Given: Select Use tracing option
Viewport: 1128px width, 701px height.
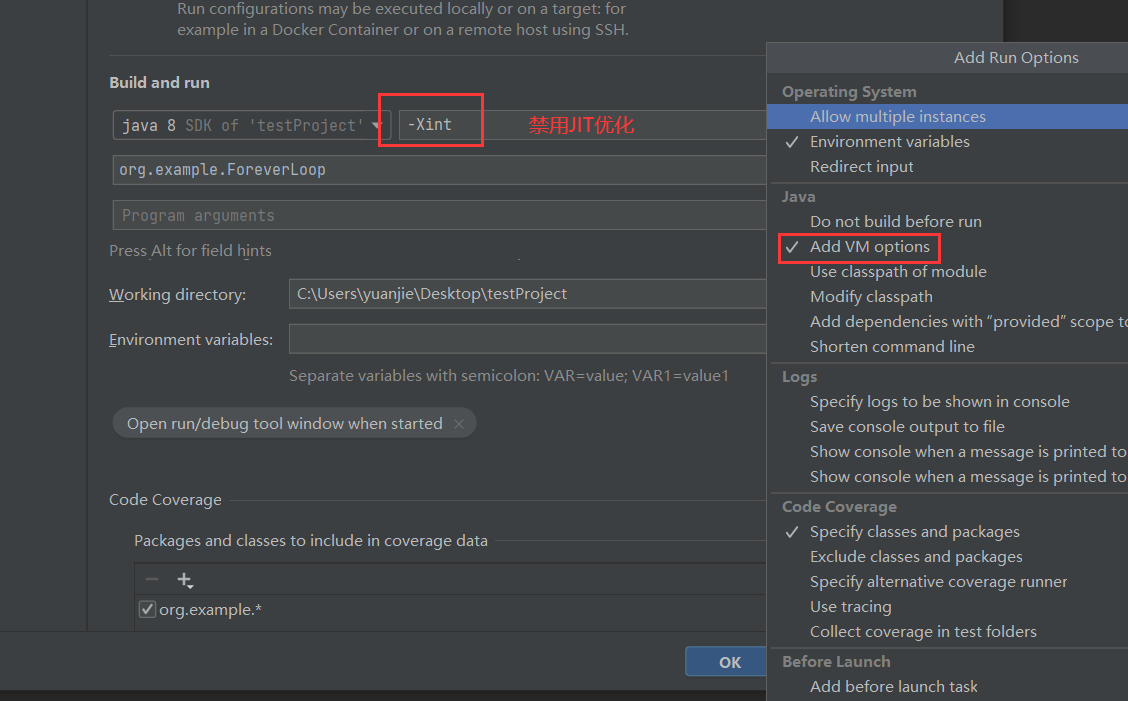Looking at the screenshot, I should (947, 607).
